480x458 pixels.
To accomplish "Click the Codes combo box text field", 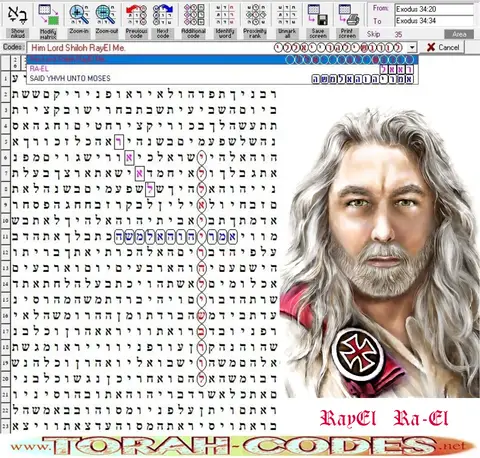I will tap(217, 48).
